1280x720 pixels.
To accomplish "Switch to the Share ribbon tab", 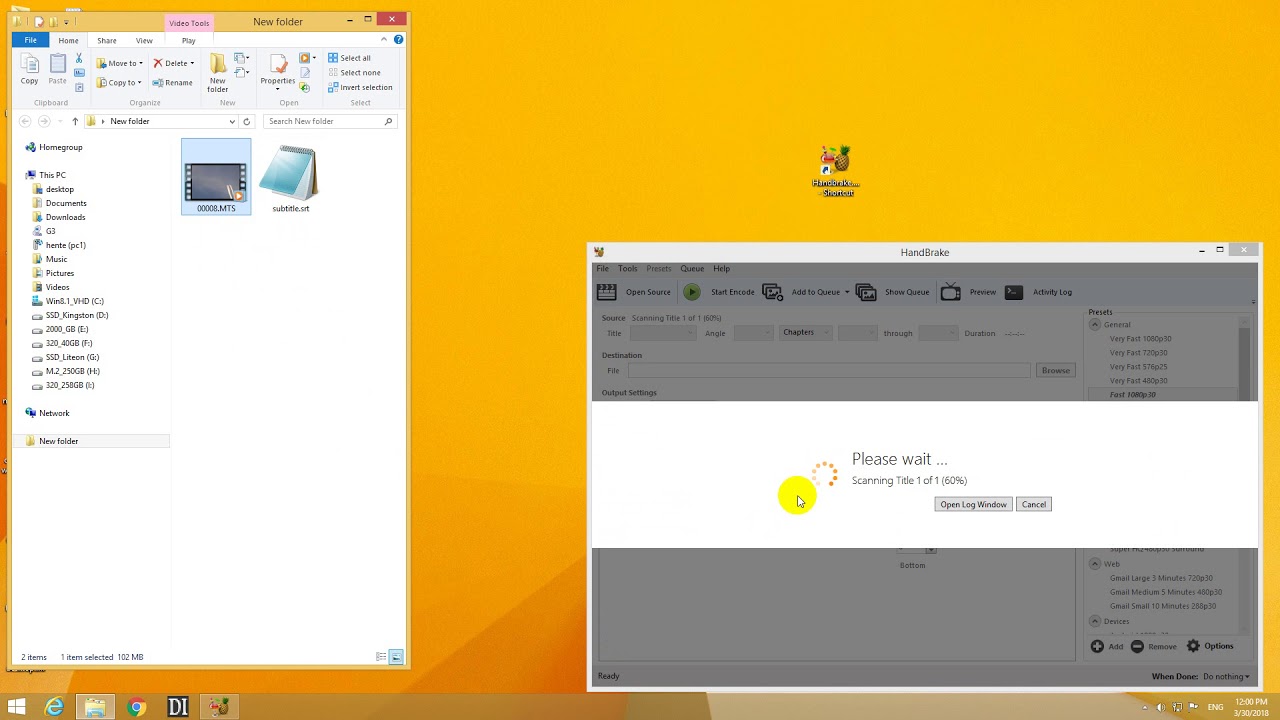I will (x=106, y=40).
